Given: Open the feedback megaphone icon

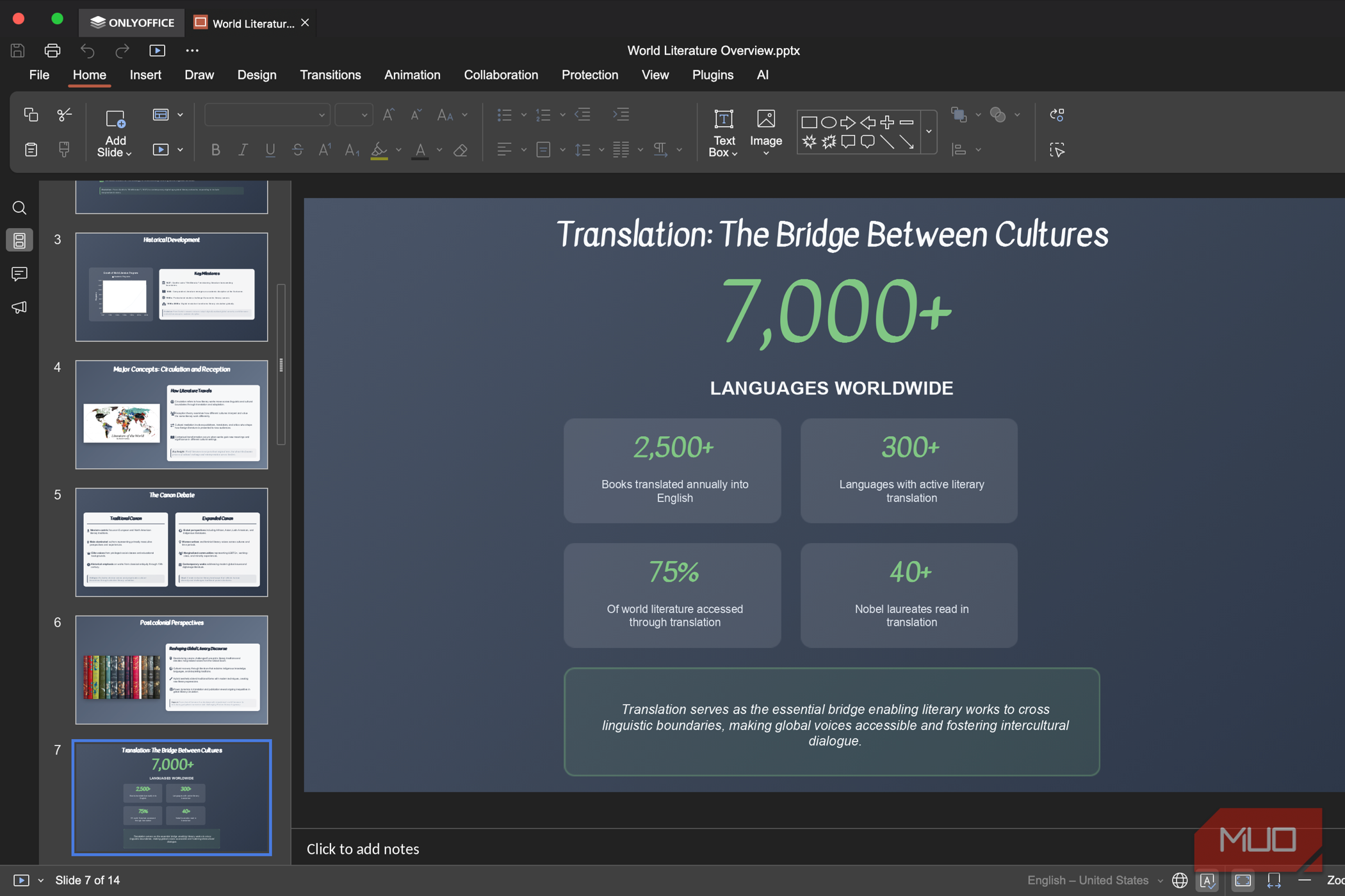Looking at the screenshot, I should [19, 307].
